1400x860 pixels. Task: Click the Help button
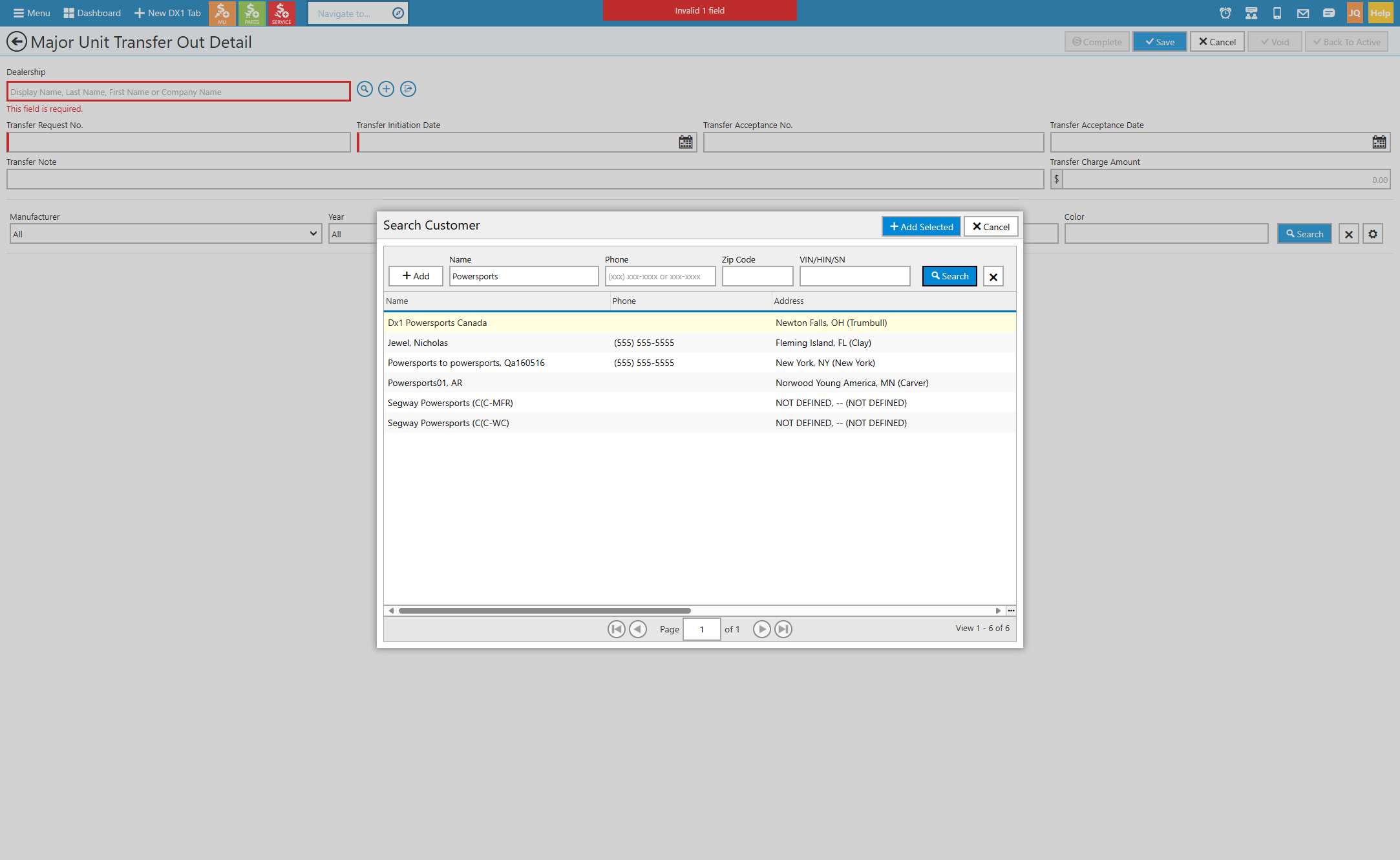(1380, 13)
